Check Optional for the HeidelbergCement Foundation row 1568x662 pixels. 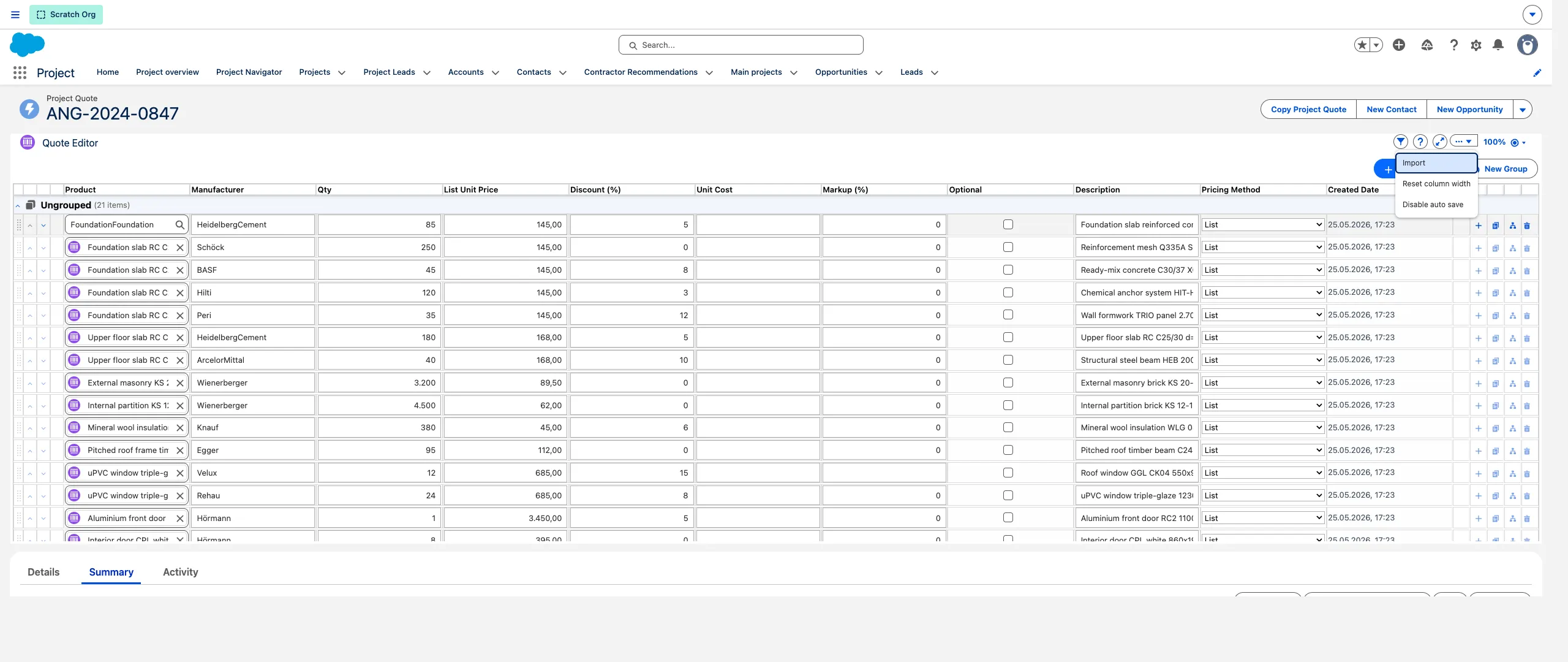coord(1008,225)
